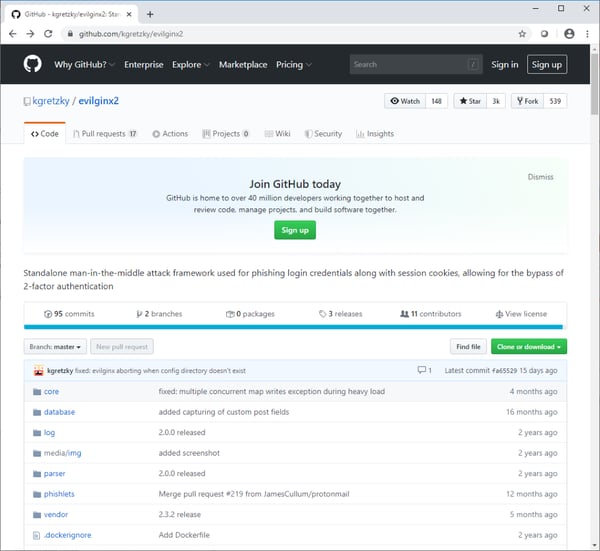View the 2 branches
Image resolution: width=600 pixels, height=551 pixels.
pos(160,314)
